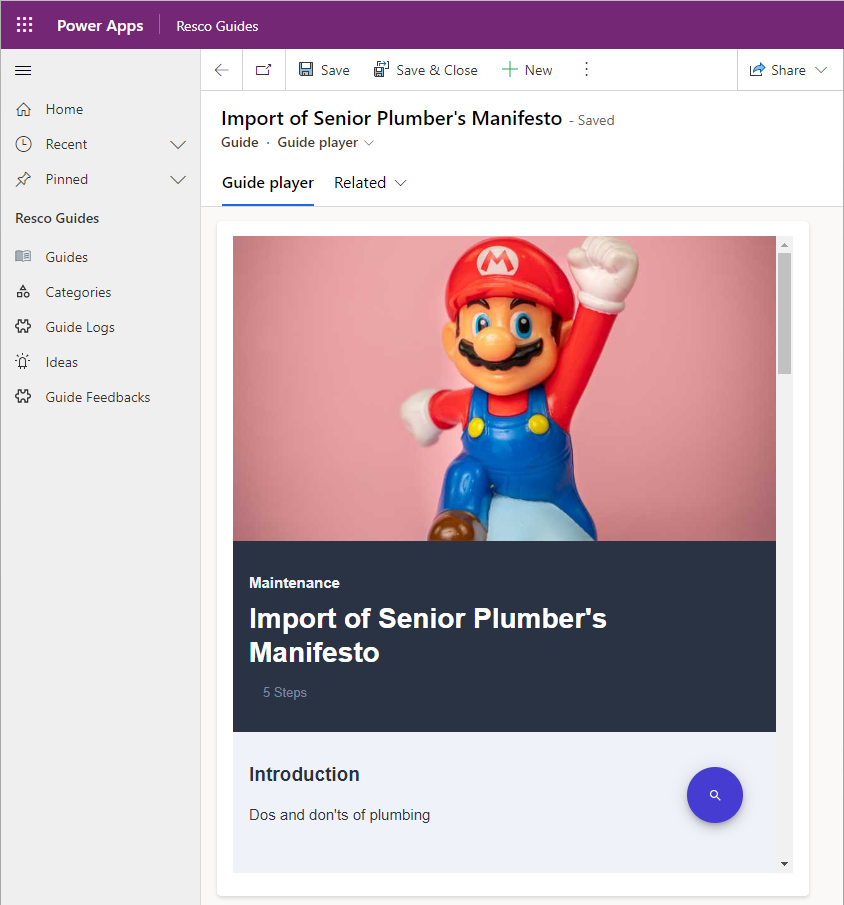
Task: Expand the Share dropdown chevron
Action: point(821,70)
